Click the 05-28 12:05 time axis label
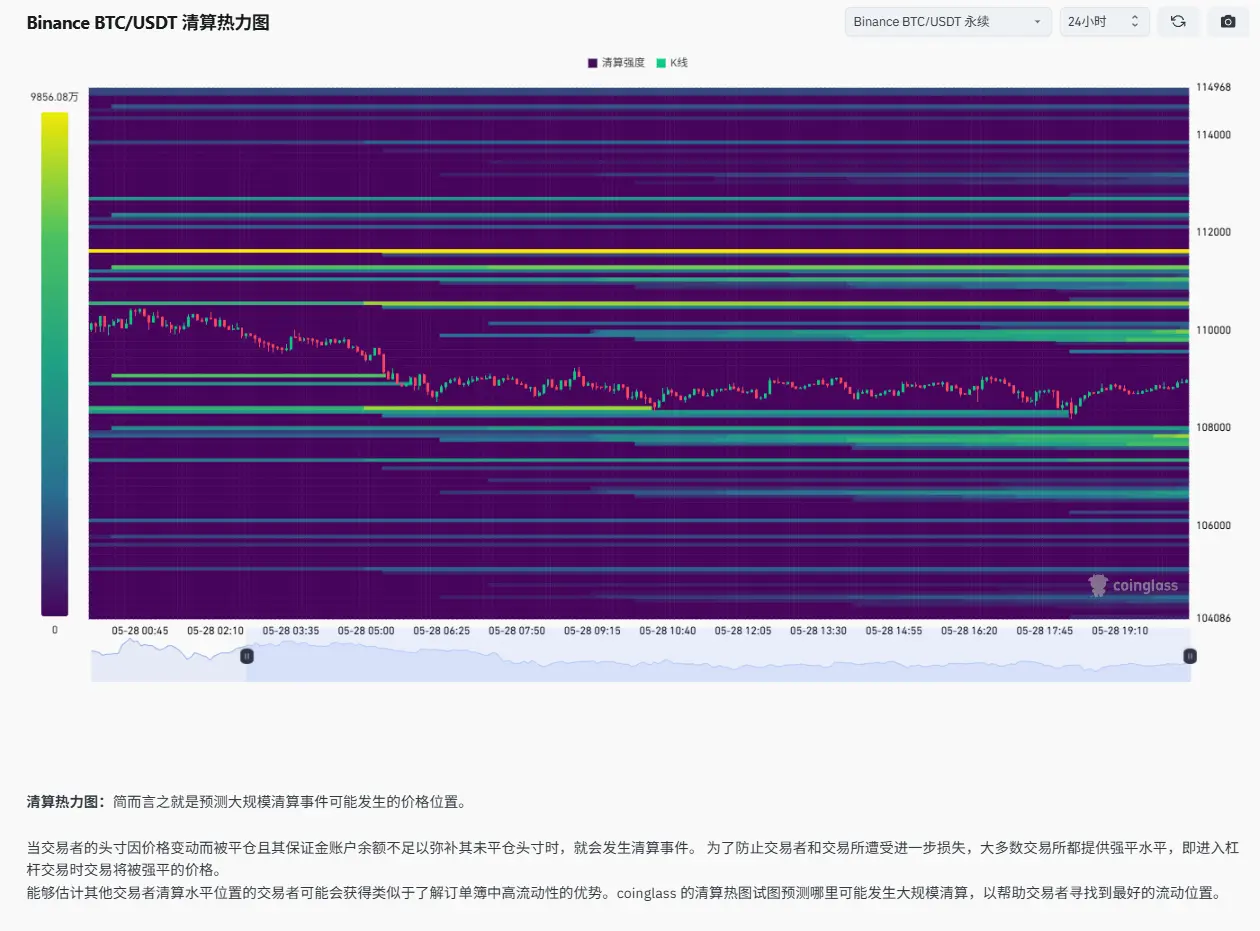 click(743, 631)
